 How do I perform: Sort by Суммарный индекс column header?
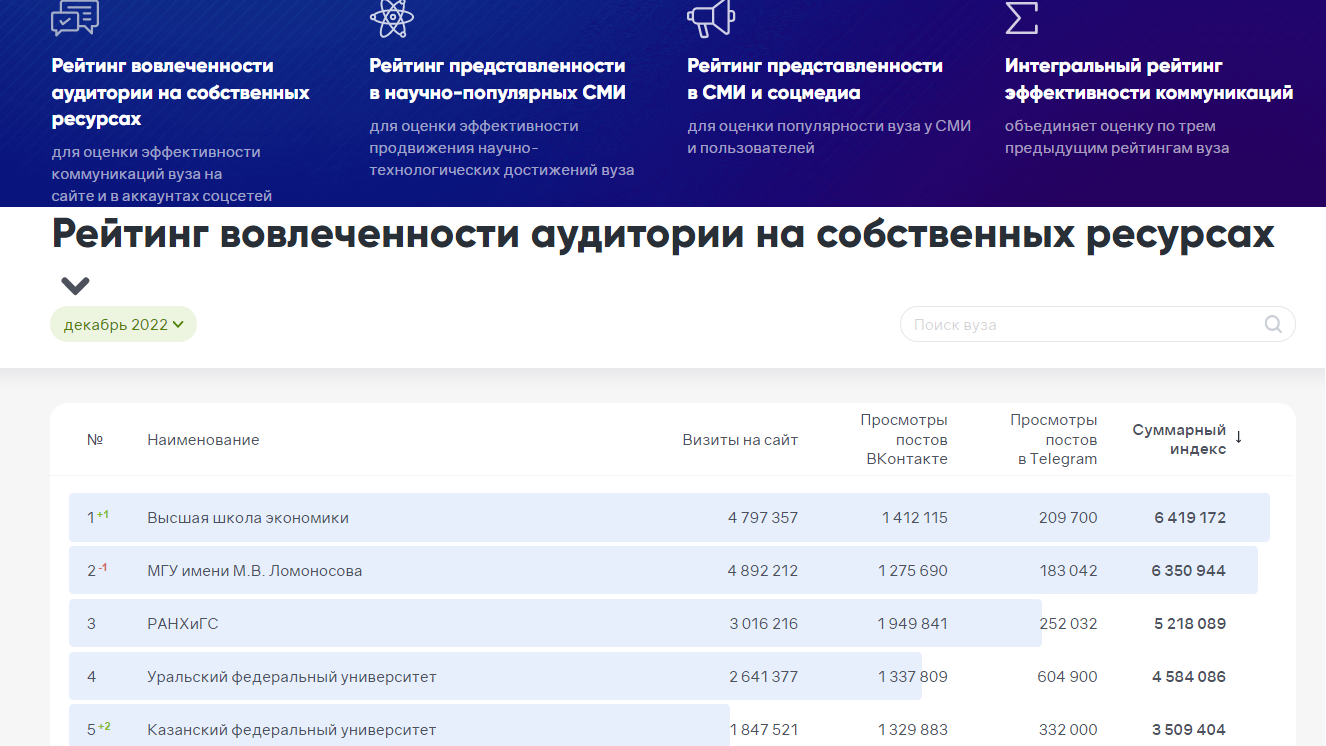pos(1179,439)
